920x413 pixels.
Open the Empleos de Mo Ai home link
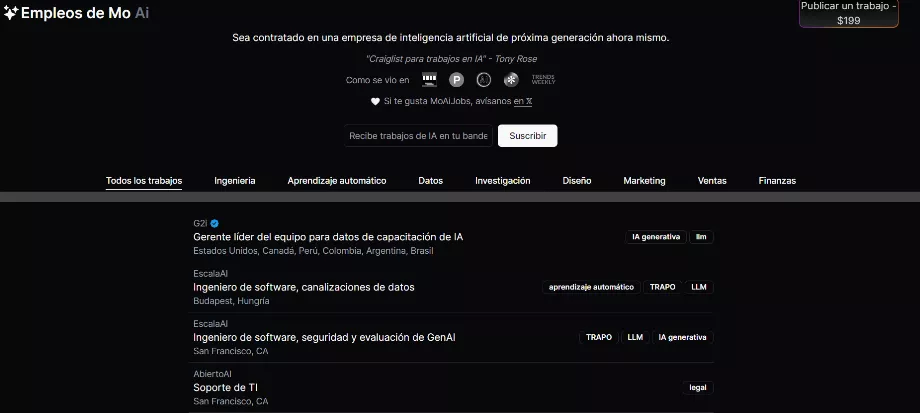coord(76,13)
